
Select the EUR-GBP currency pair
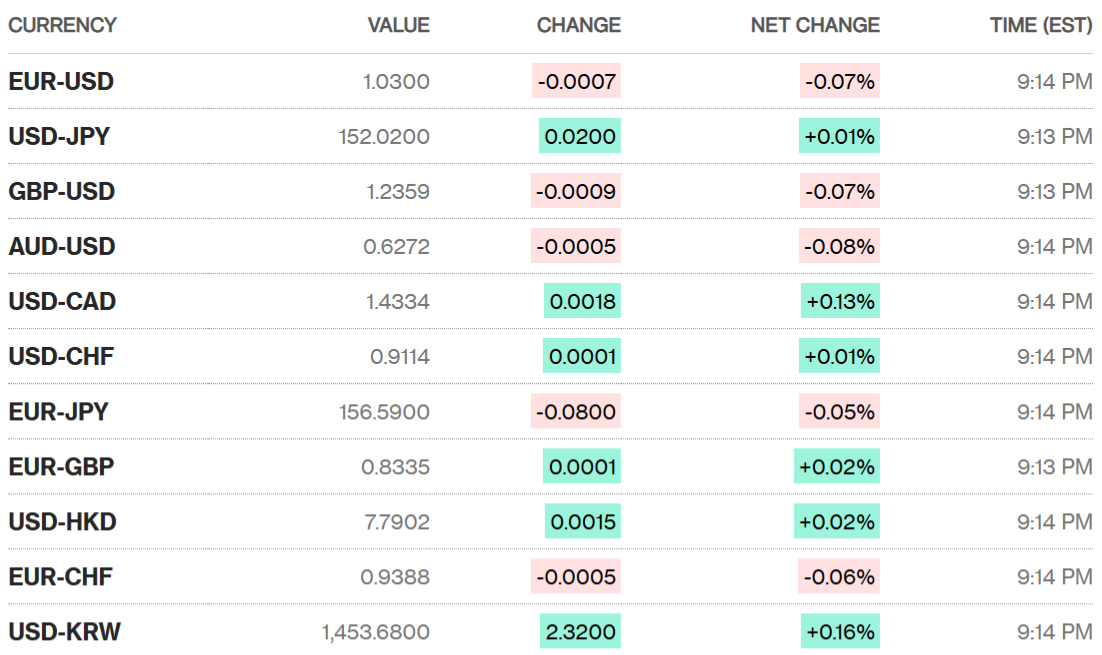coord(61,466)
